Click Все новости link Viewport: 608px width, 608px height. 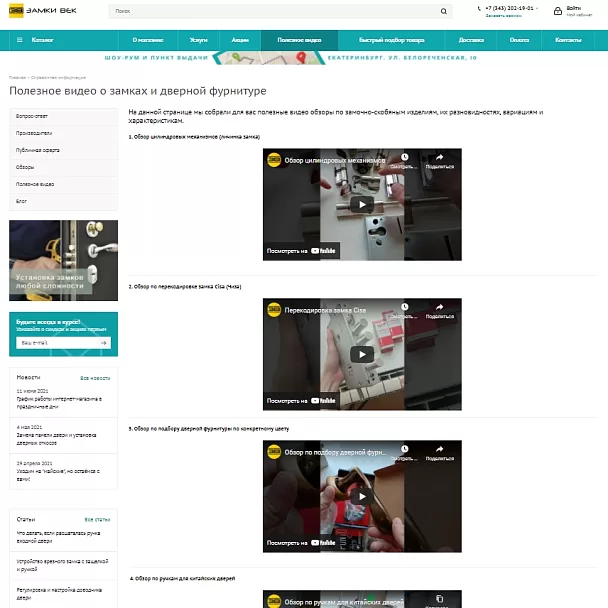pyautogui.click(x=95, y=378)
